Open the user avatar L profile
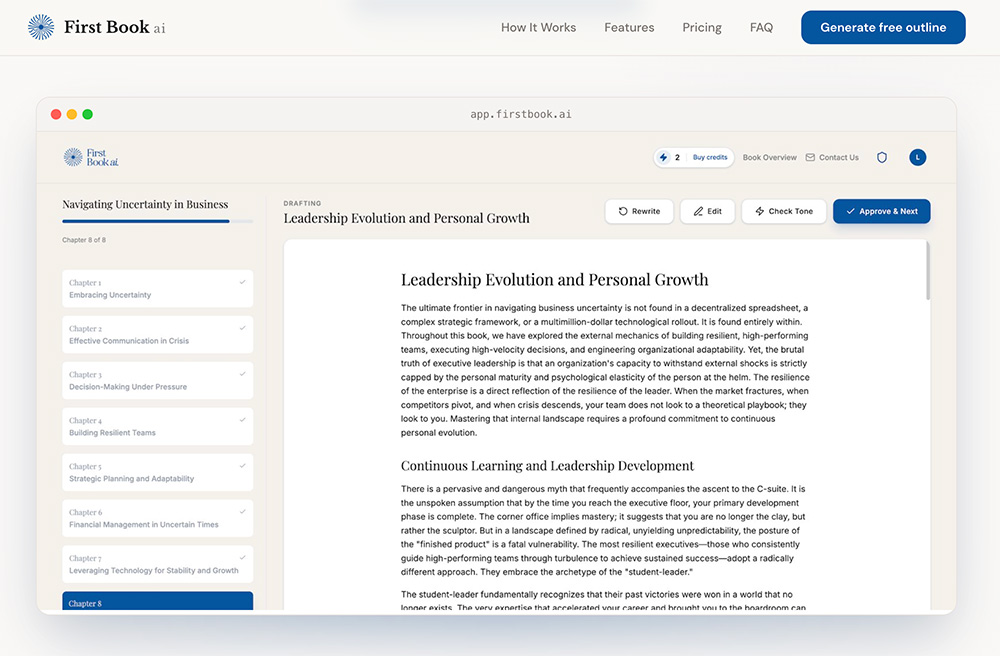The height and width of the screenshot is (656, 1000). pyautogui.click(x=917, y=157)
